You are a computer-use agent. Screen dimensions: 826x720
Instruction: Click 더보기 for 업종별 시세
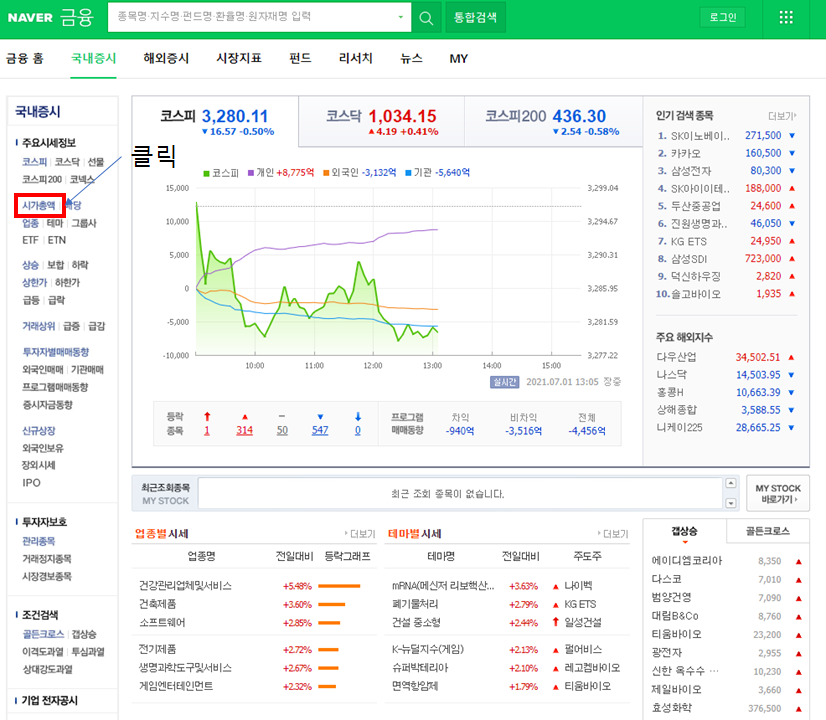pos(360,534)
